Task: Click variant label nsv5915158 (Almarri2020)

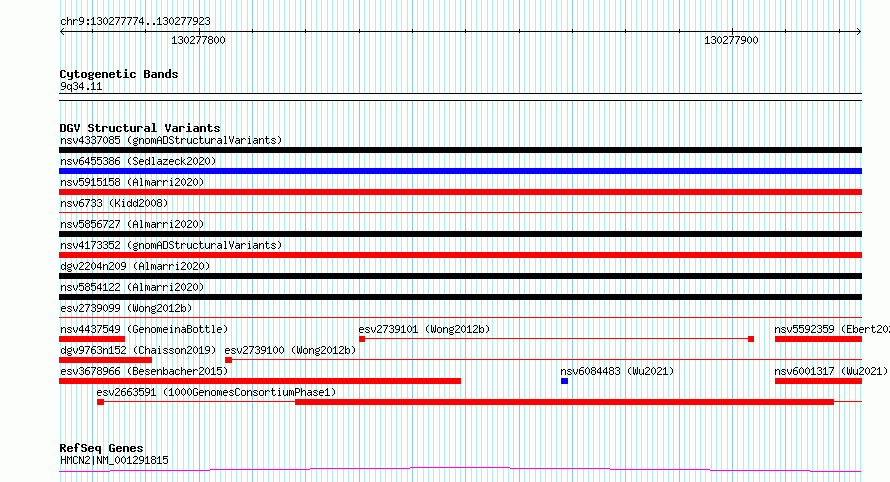Action: (x=132, y=182)
